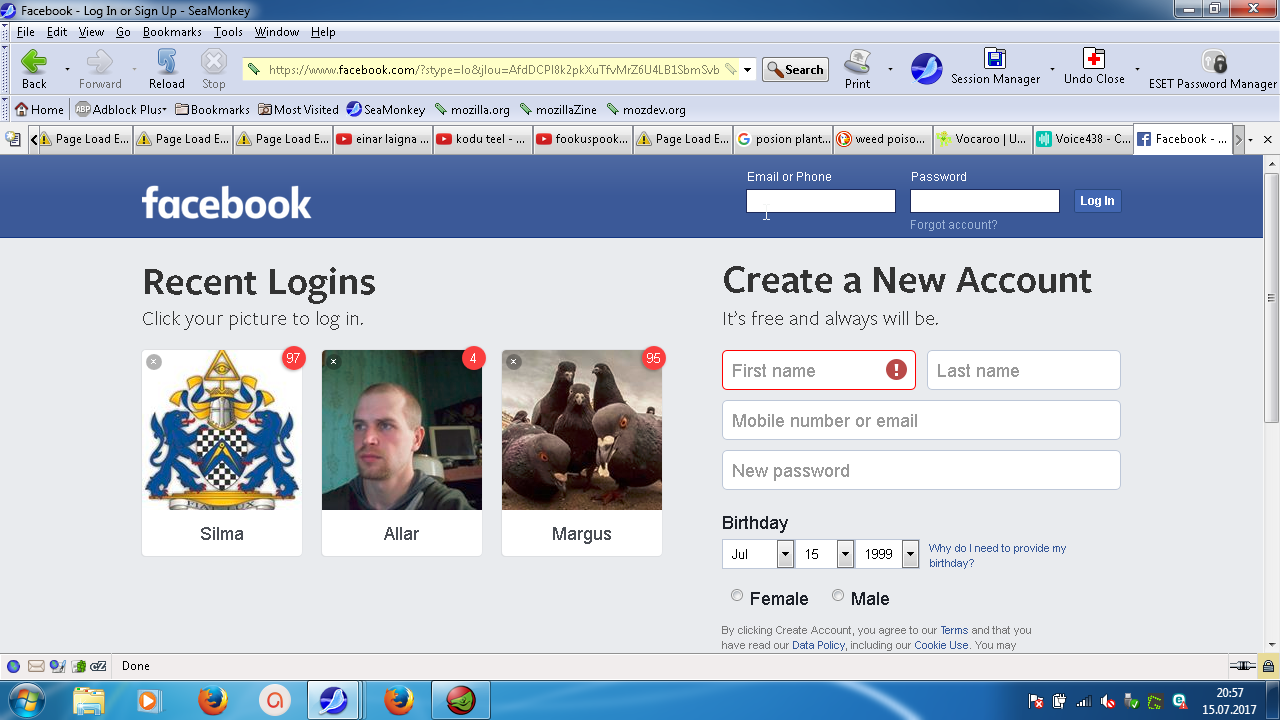Viewport: 1280px width, 720px height.
Task: Expand the URL bar history dropdown
Action: coord(747,70)
